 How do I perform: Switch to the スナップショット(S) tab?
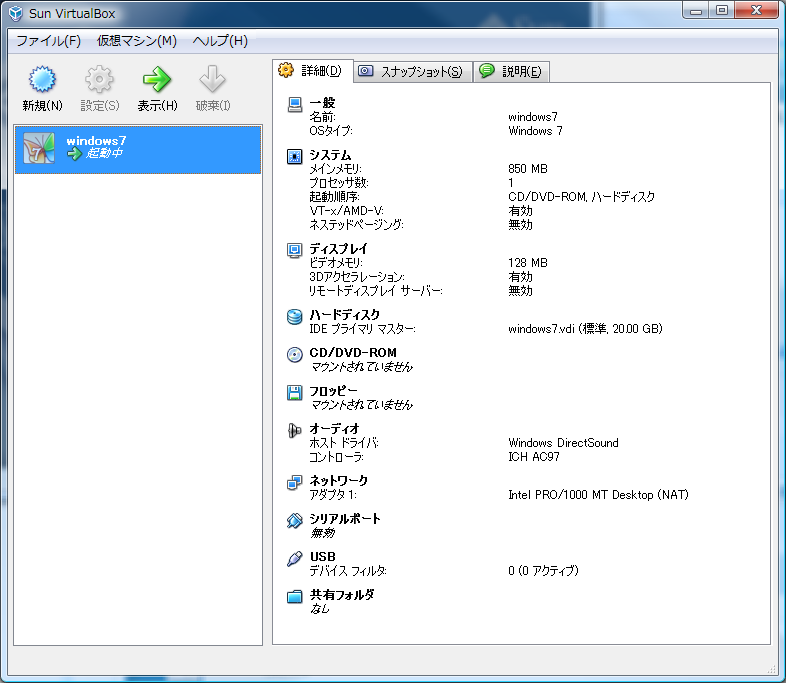click(413, 72)
